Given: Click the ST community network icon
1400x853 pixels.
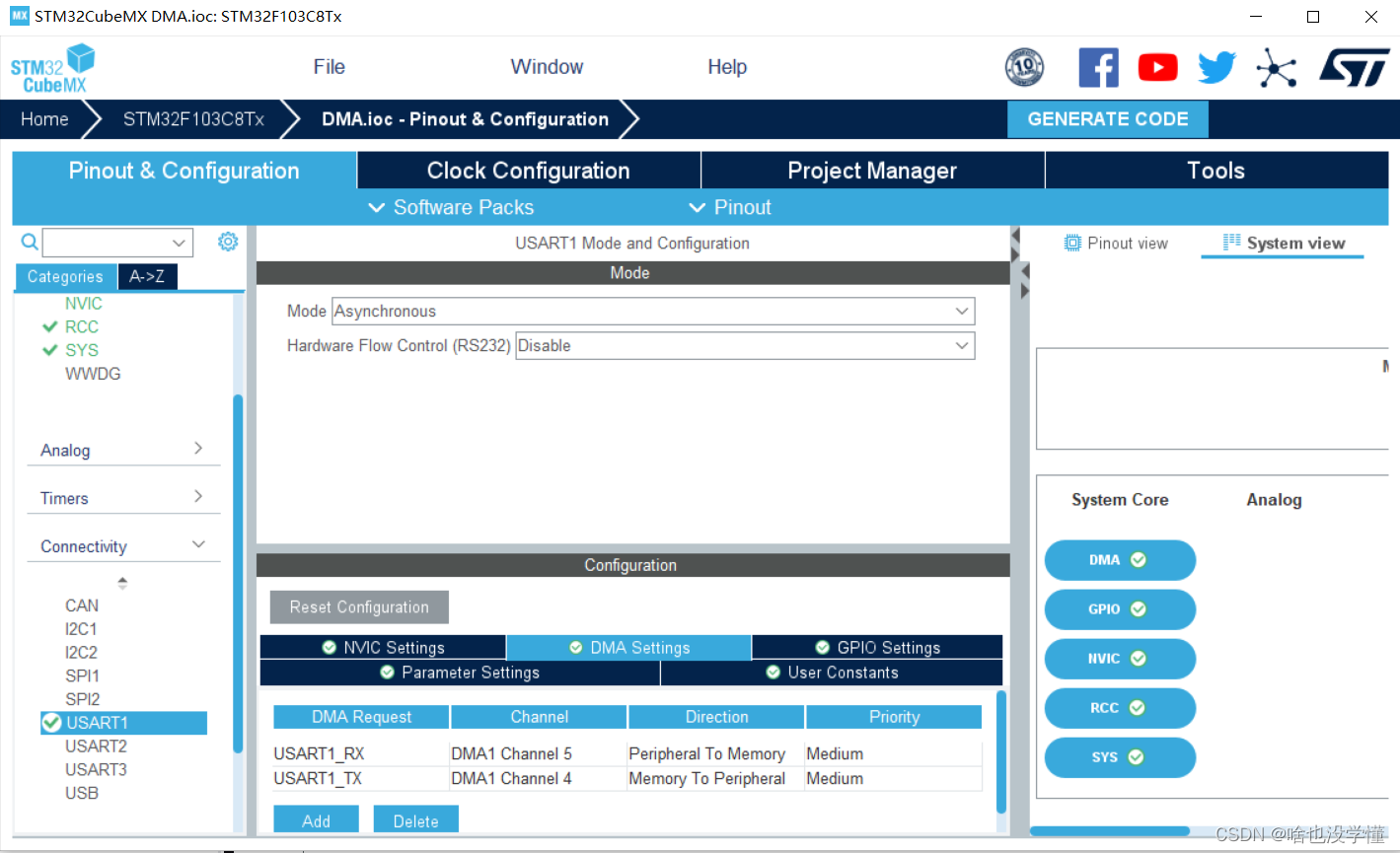Looking at the screenshot, I should tap(1276, 68).
